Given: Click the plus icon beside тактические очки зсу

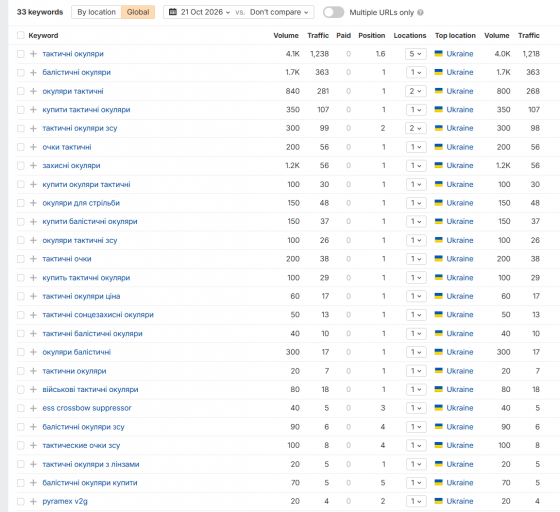Looking at the screenshot, I should click(x=33, y=445).
